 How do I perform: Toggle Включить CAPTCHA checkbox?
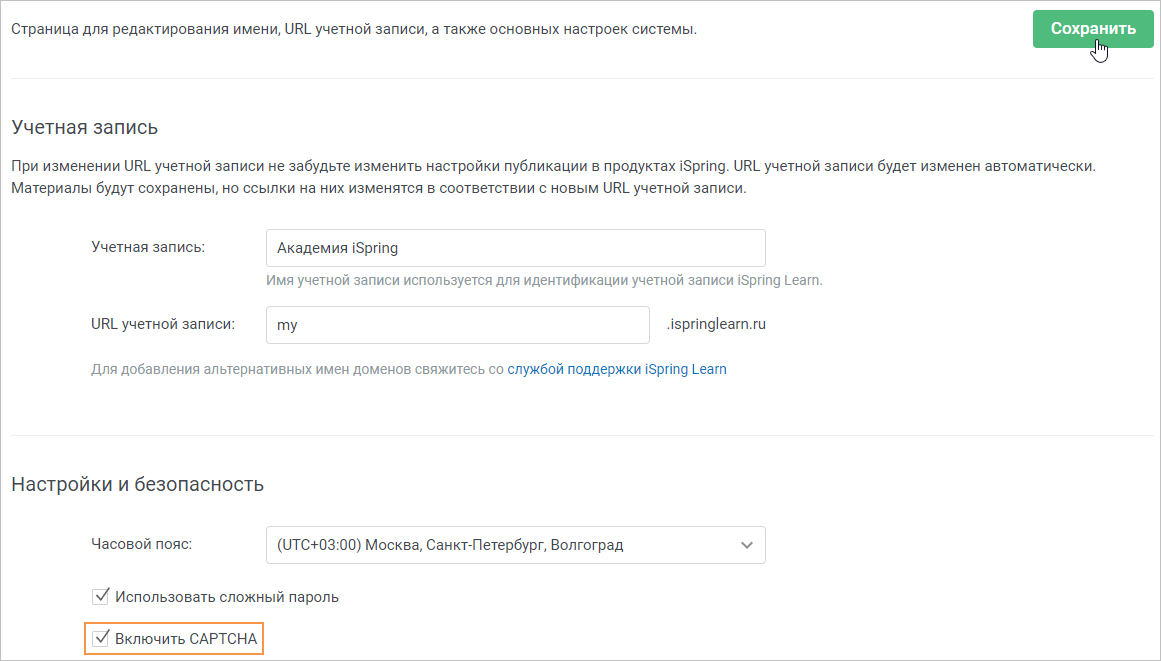(x=101, y=638)
